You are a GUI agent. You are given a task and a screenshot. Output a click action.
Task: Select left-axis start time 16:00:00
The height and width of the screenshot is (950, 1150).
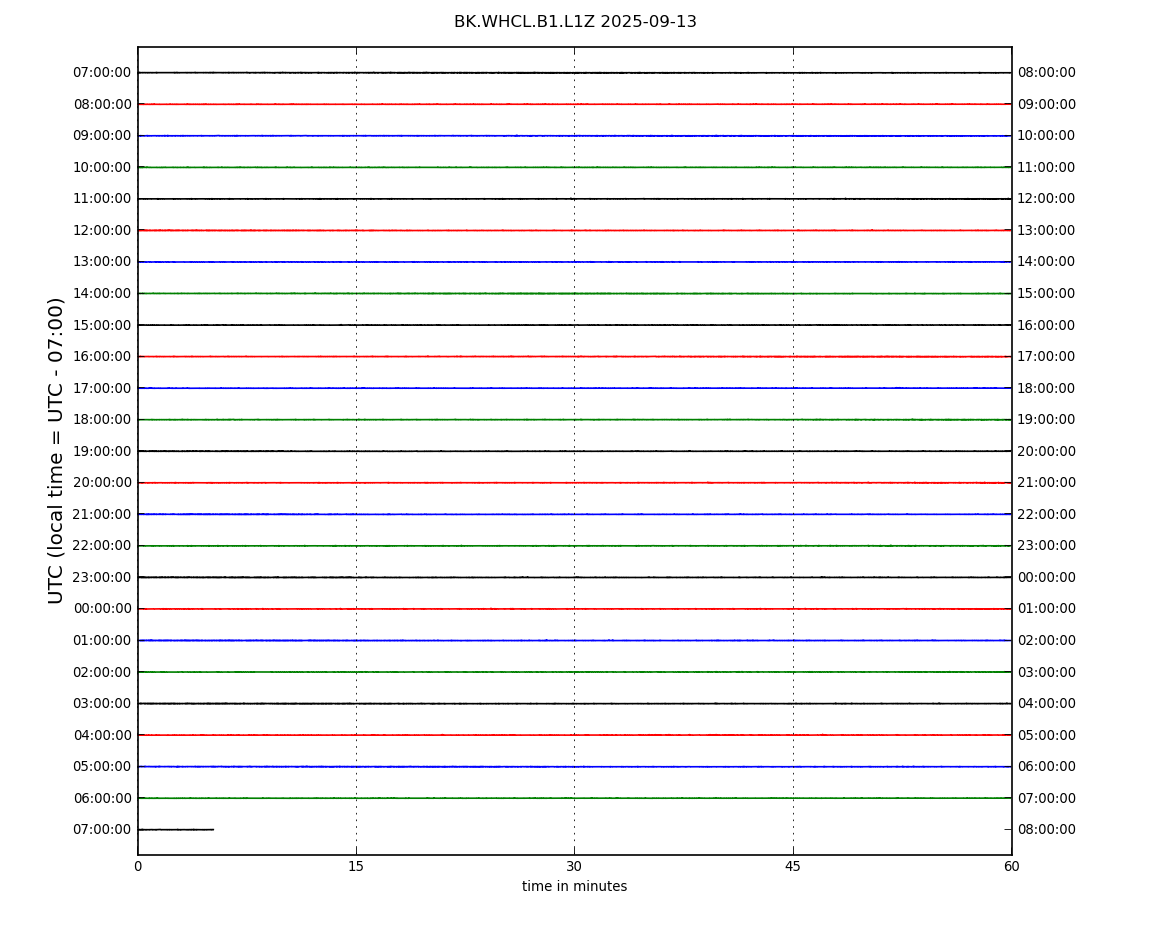pyautogui.click(x=102, y=357)
